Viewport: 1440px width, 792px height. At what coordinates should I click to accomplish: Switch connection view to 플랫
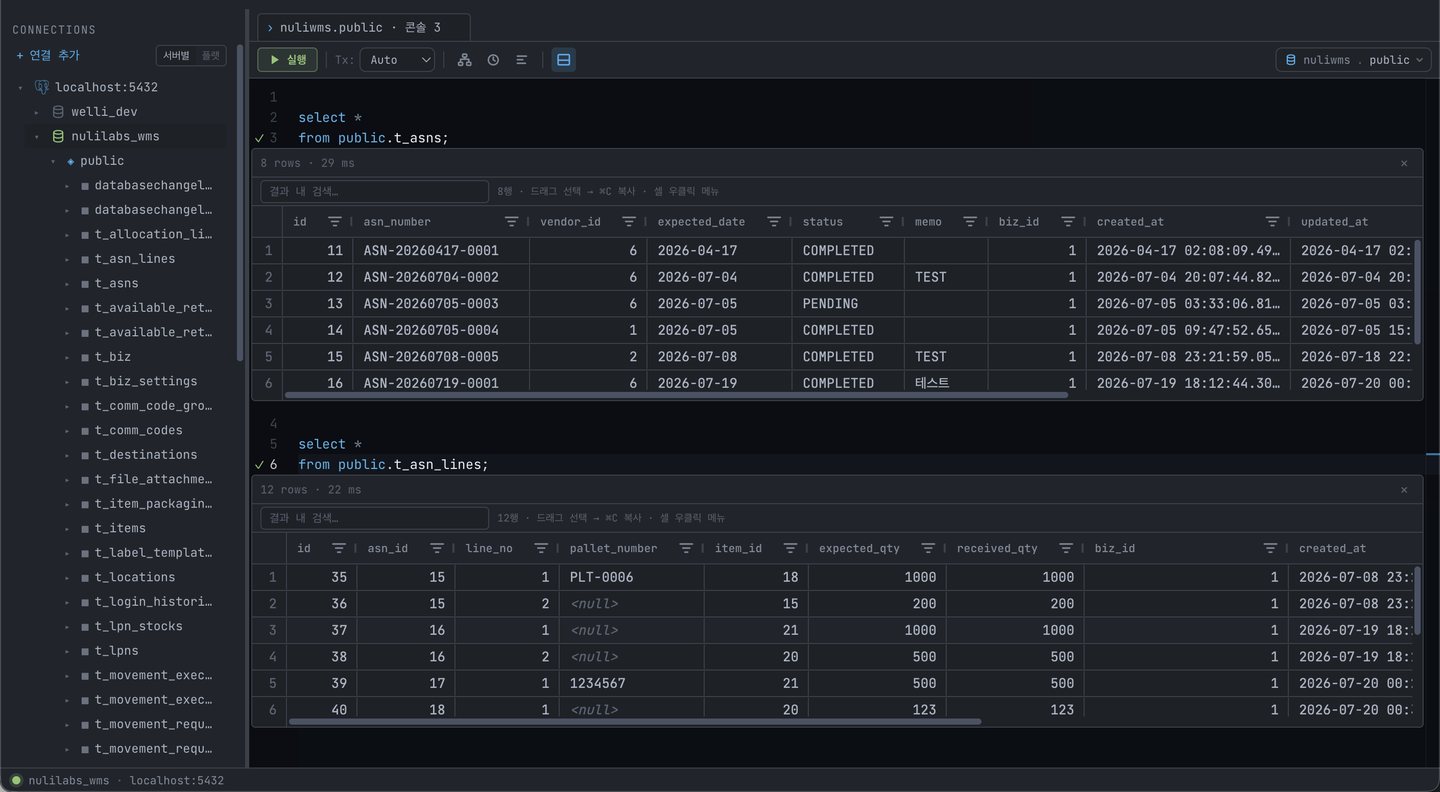[210, 56]
